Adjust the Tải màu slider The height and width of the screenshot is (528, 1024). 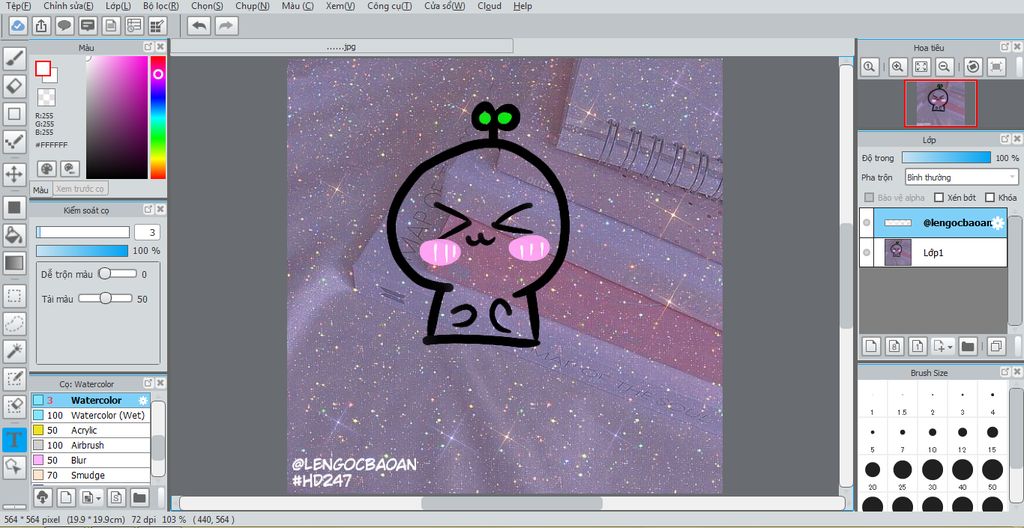tap(105, 299)
